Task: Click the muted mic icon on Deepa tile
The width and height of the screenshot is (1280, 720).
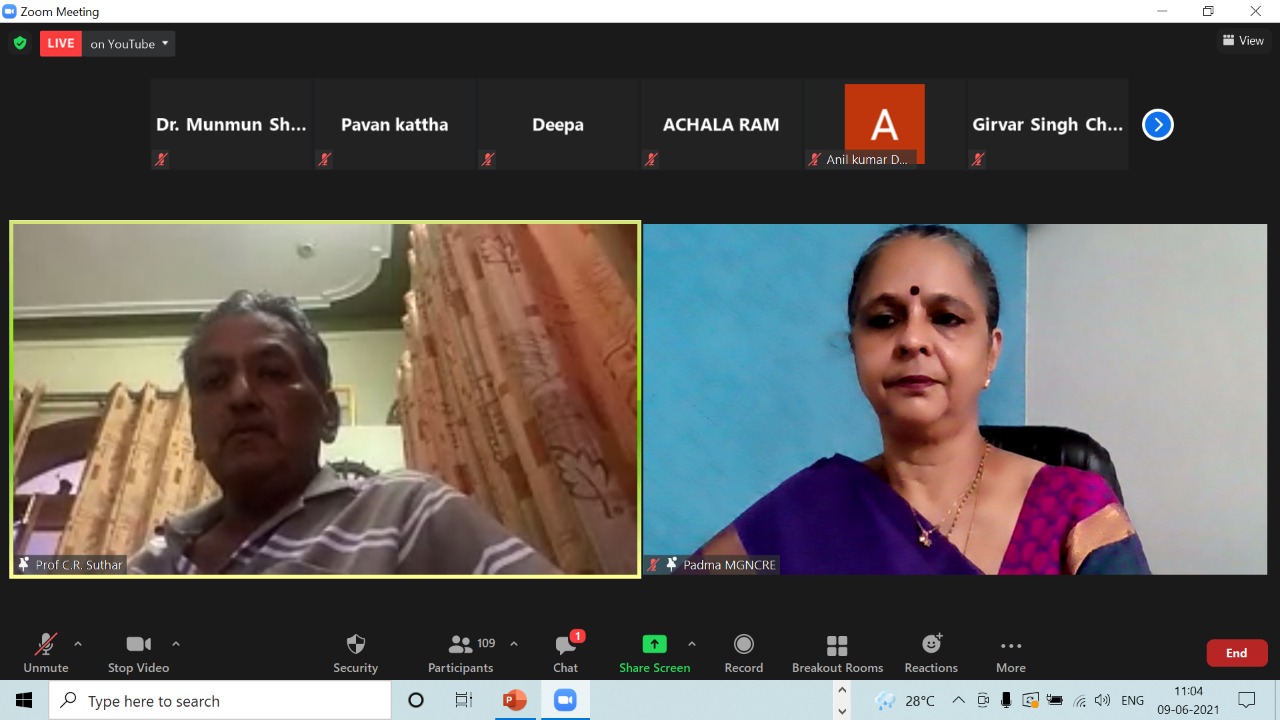Action: tap(488, 159)
